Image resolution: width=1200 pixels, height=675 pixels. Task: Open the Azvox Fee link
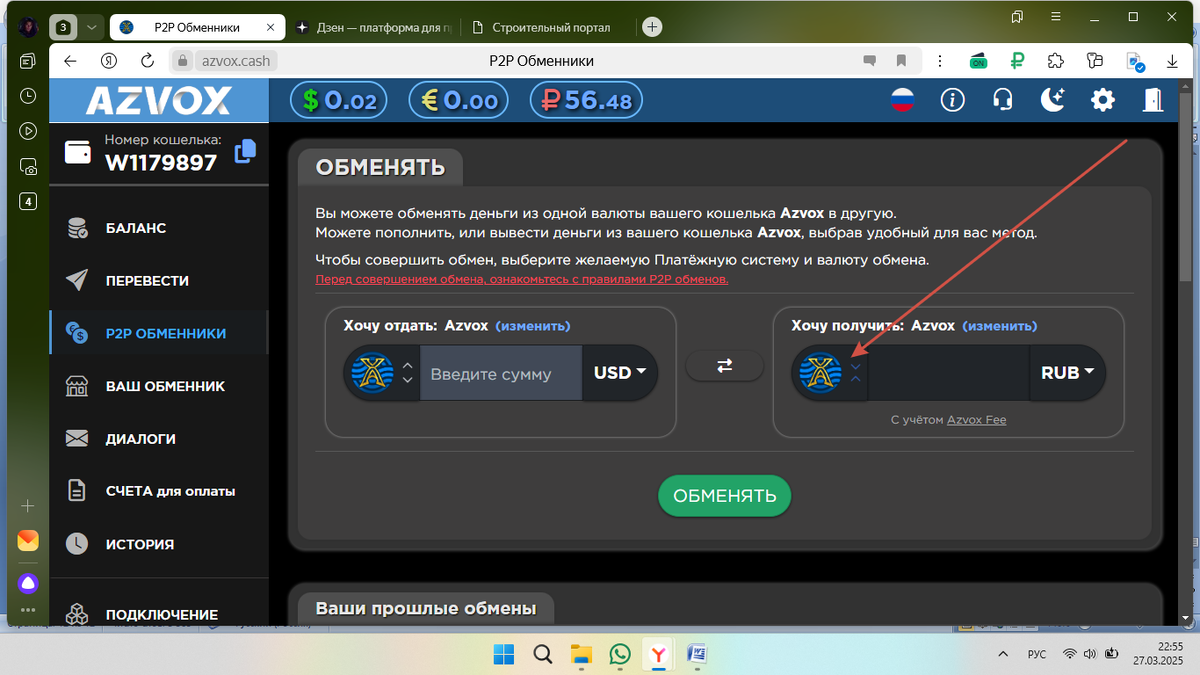click(976, 420)
